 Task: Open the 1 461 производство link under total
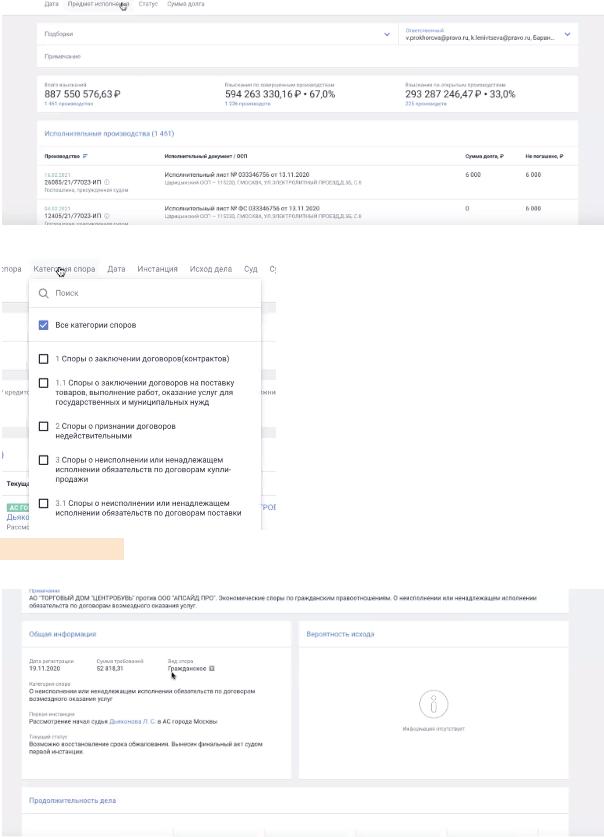click(x=68, y=104)
